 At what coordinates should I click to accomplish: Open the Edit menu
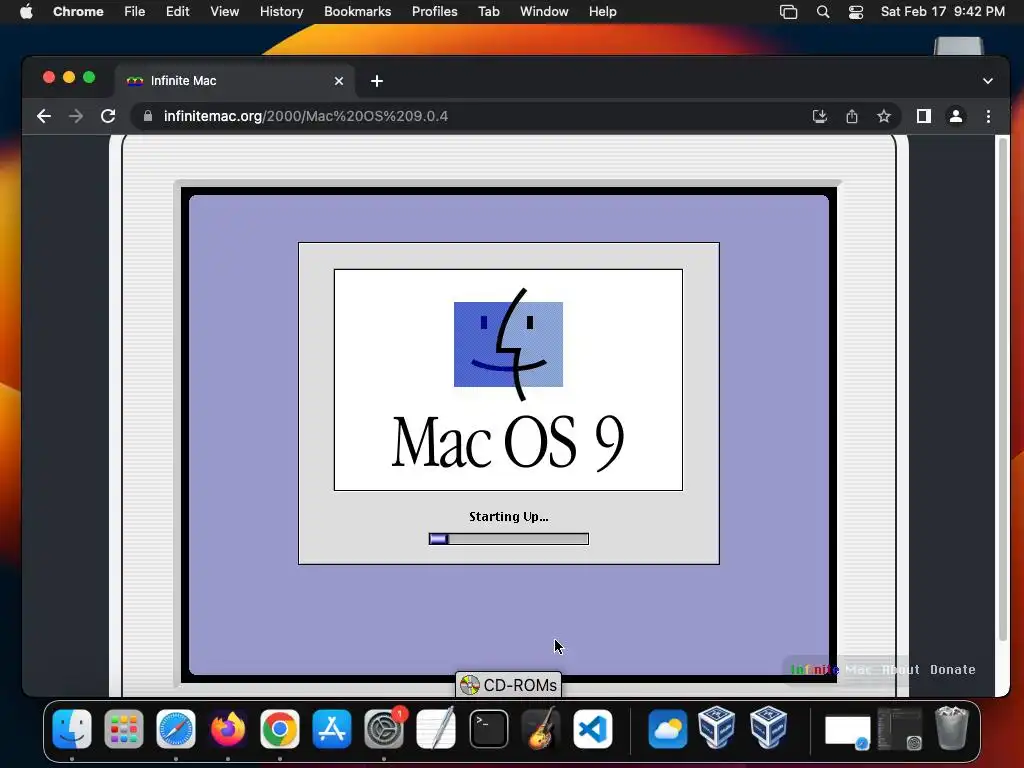tap(177, 12)
